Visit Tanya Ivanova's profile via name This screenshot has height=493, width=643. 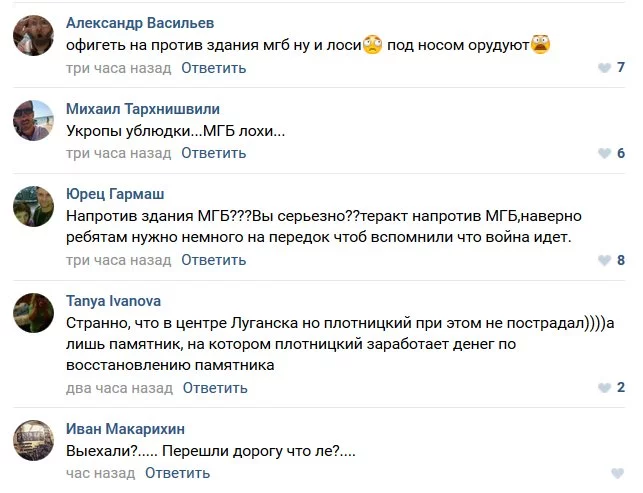point(113,300)
